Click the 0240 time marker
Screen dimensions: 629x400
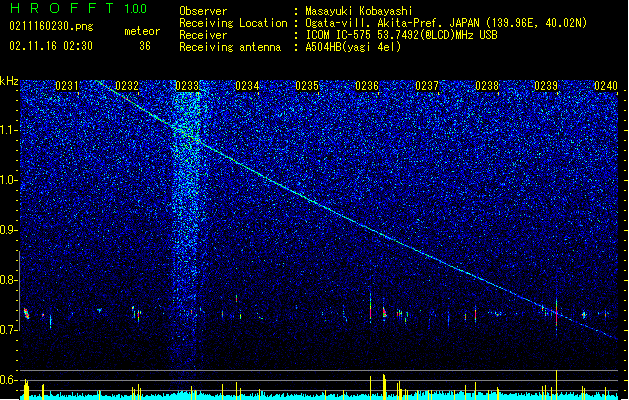[606, 86]
